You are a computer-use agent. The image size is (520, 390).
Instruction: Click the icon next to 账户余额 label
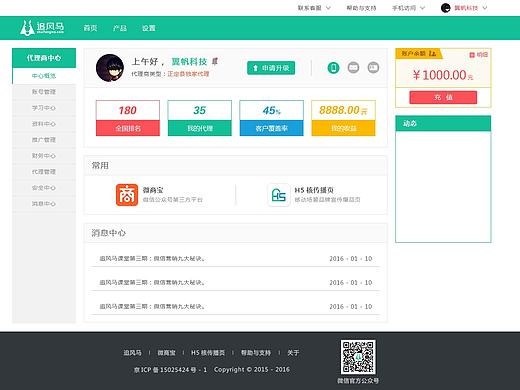click(432, 53)
